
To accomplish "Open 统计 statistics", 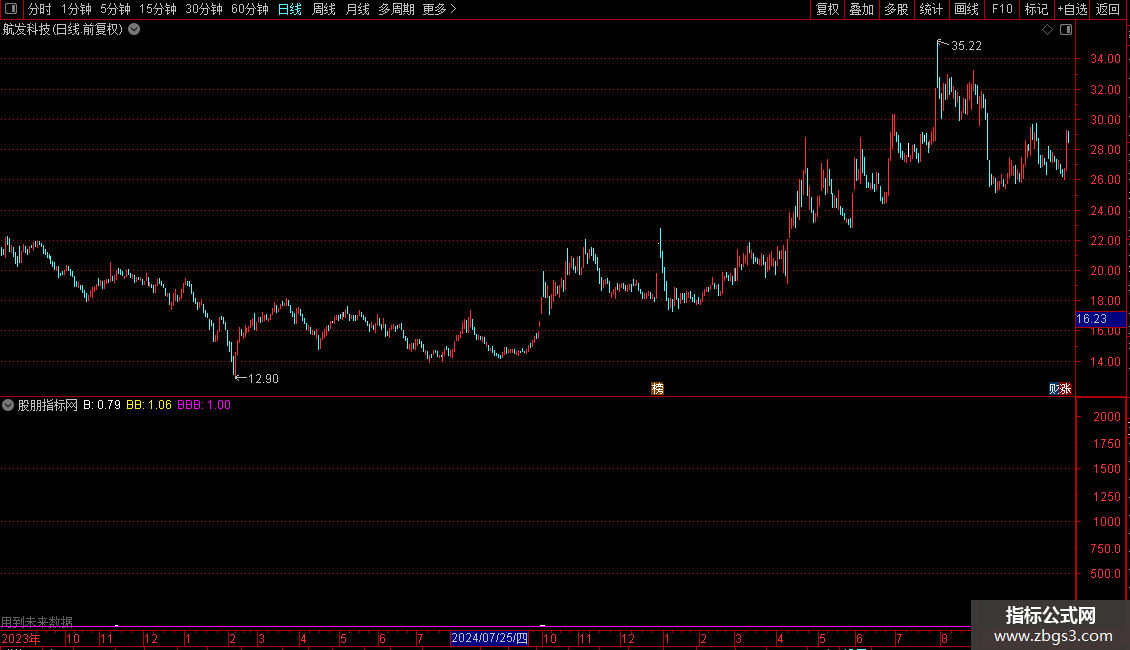I will click(x=931, y=9).
